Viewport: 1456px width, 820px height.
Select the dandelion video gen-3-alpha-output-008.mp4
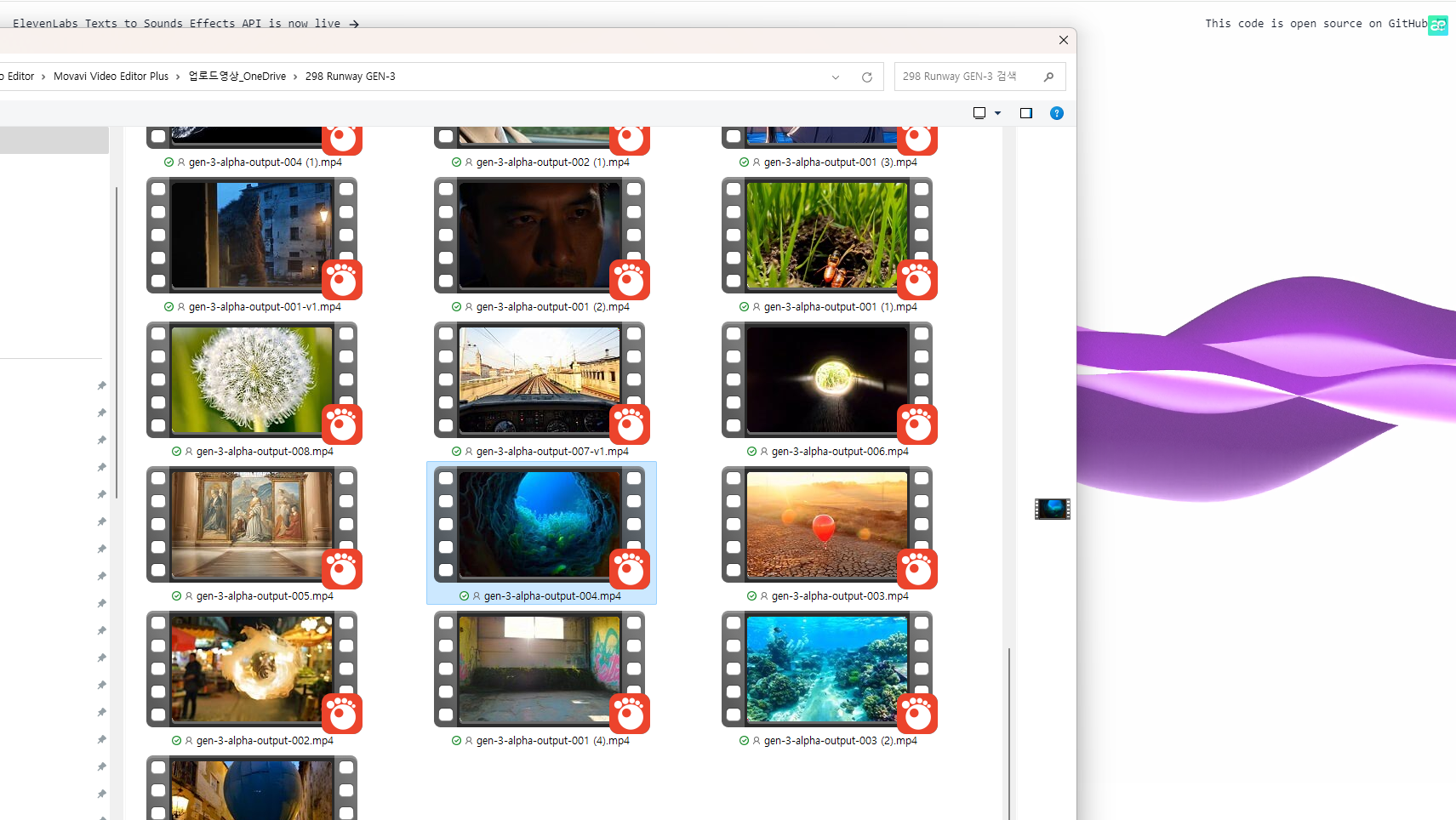252,380
